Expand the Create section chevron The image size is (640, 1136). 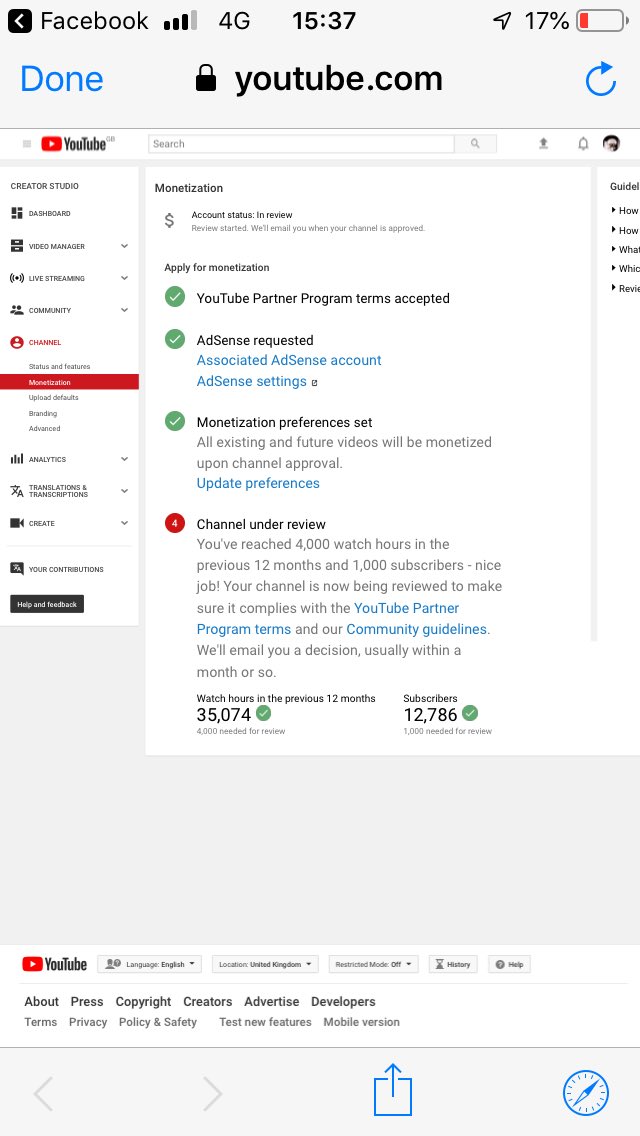pyautogui.click(x=125, y=523)
